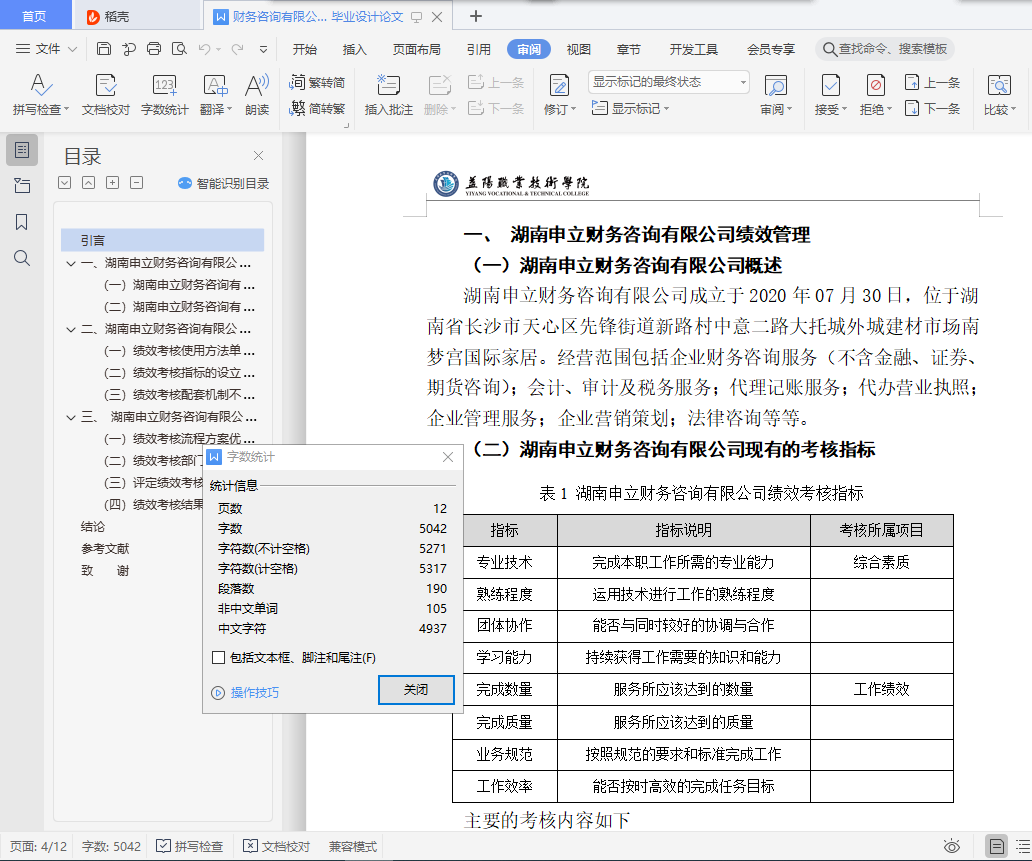Open 显示标记的最终状态 dropdown

pos(669,82)
